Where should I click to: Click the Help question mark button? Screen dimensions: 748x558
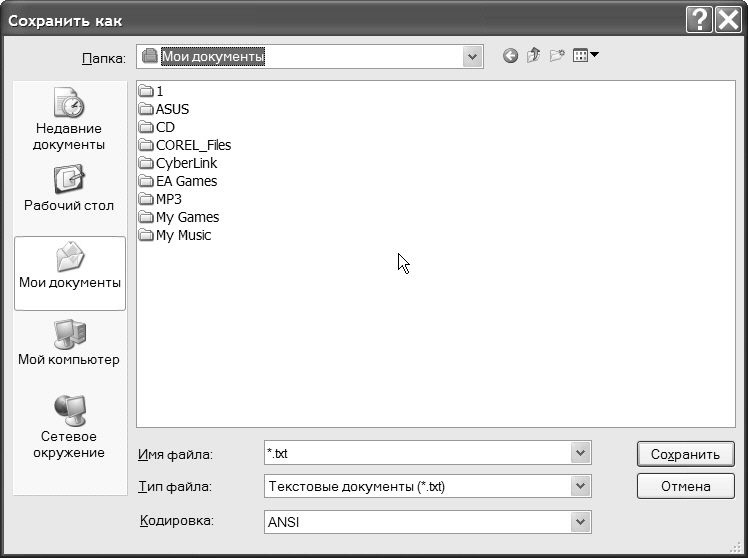[699, 20]
